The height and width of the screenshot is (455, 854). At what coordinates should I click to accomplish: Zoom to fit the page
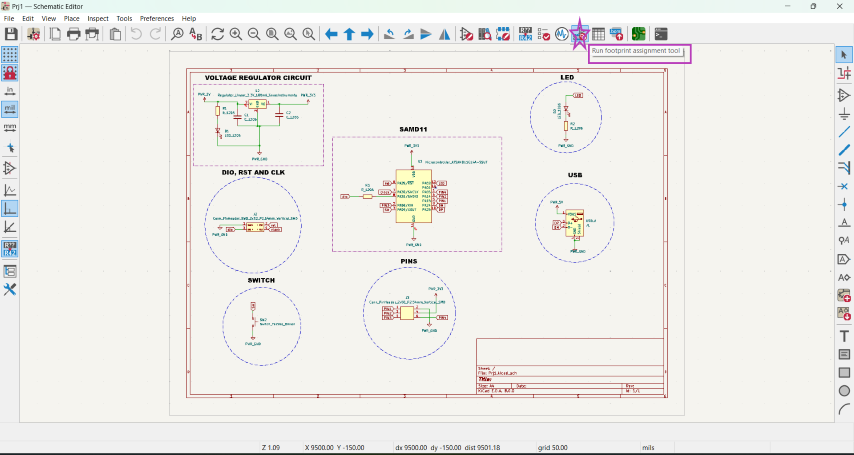point(272,34)
